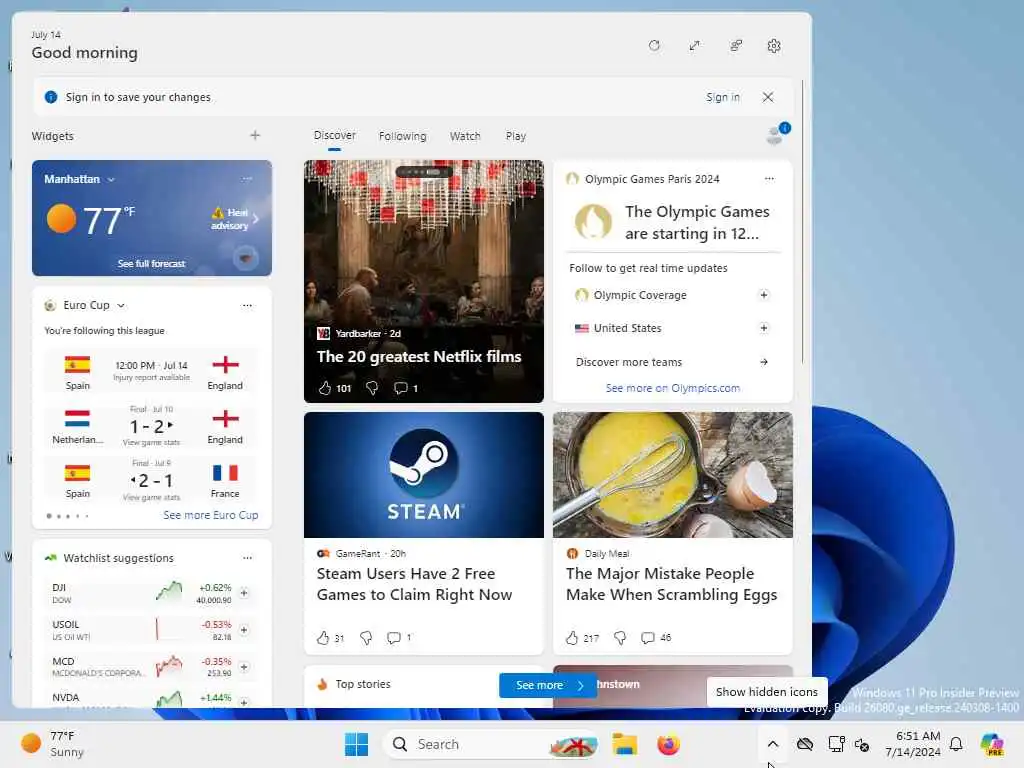Viewport: 1024px width, 768px height.
Task: Refresh the widgets feed
Action: click(x=654, y=46)
